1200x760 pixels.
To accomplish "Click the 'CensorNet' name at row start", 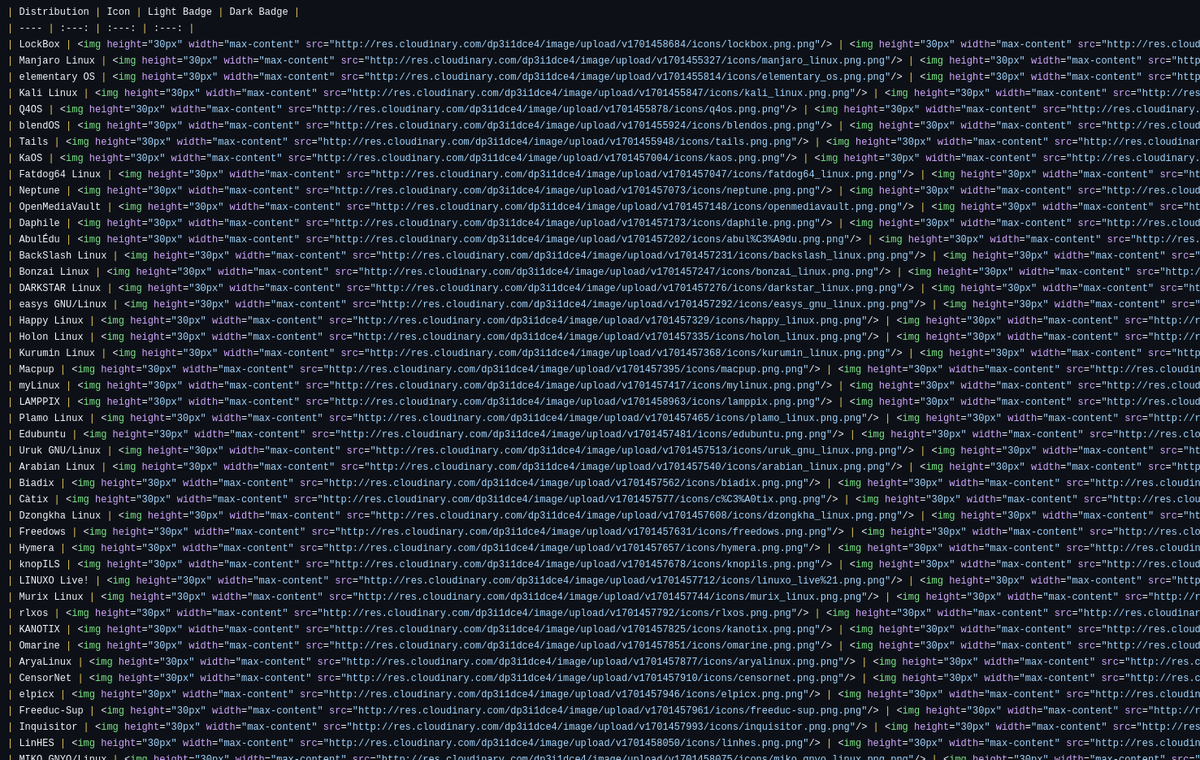I will pyautogui.click(x=45, y=678).
